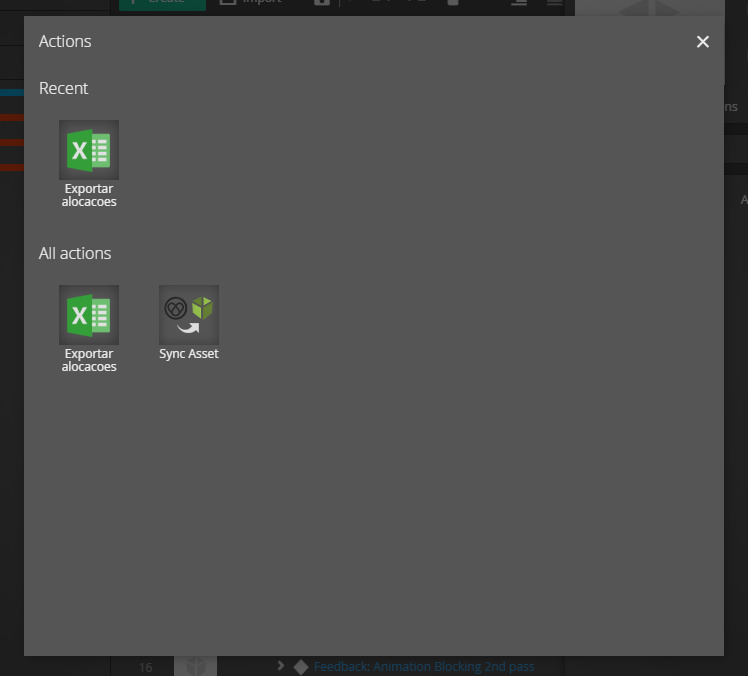Click the diamond icon beside the Feedback task
The width and height of the screenshot is (748, 676).
tap(301, 667)
